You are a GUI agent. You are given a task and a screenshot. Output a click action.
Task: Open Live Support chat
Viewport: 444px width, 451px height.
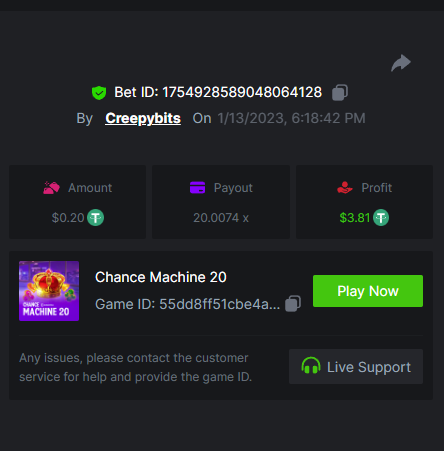356,366
